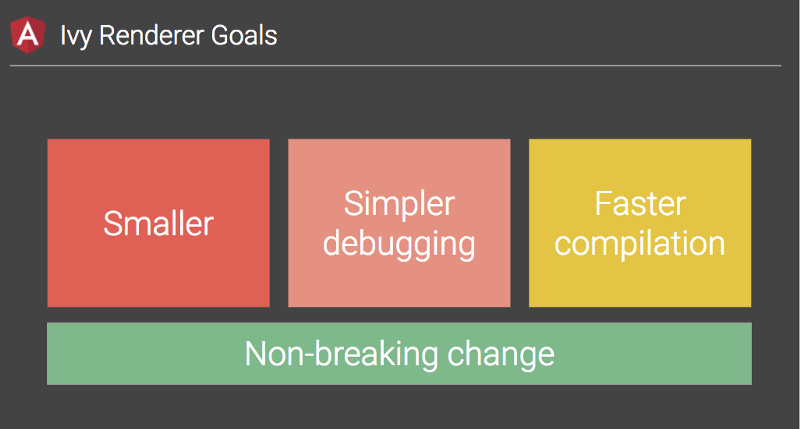
Task: Click the word "Ivy" in the title
Action: pos(75,37)
